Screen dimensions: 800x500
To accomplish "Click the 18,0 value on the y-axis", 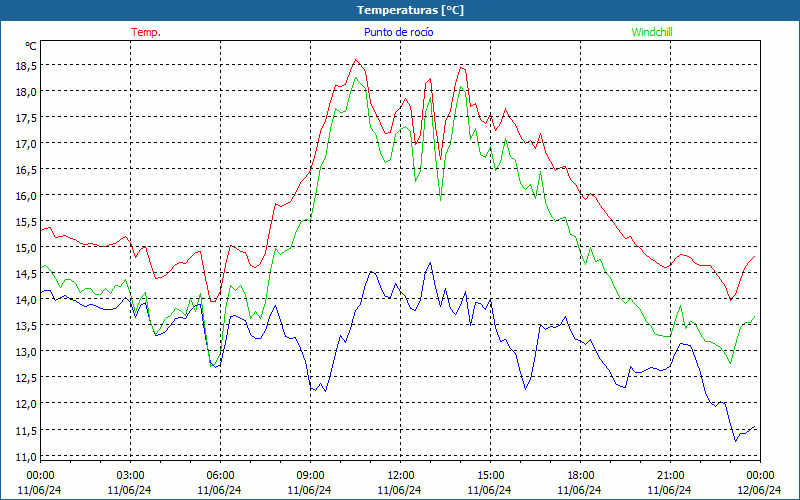I will click(x=26, y=92).
